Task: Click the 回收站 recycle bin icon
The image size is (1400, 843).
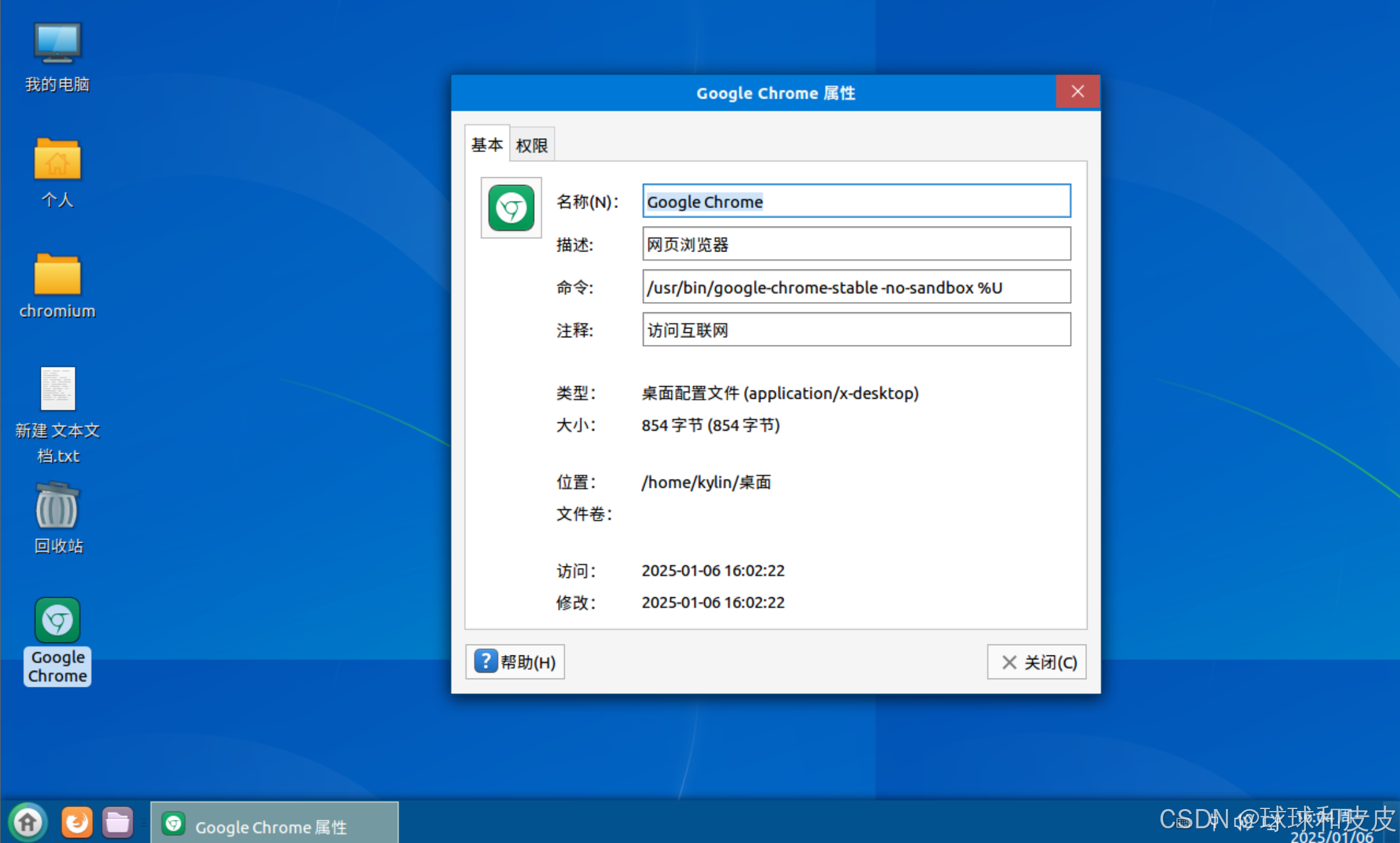Action: pos(57,507)
